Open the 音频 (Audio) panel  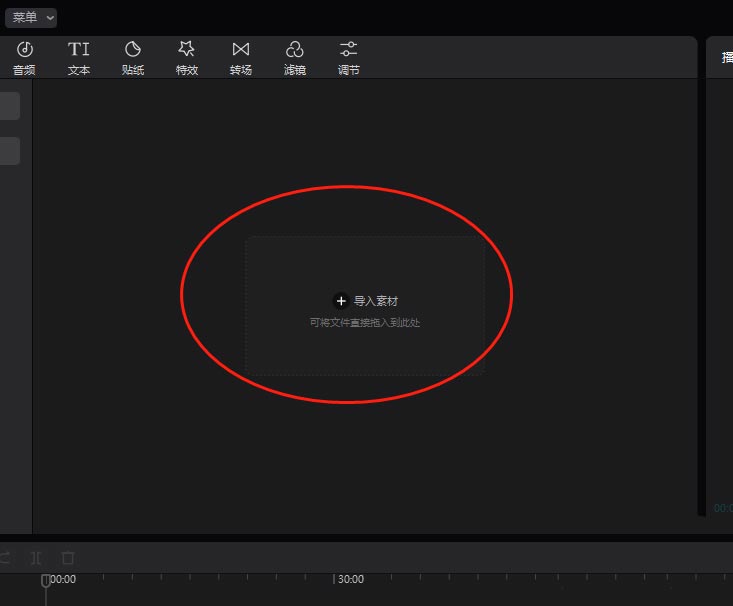[24, 58]
